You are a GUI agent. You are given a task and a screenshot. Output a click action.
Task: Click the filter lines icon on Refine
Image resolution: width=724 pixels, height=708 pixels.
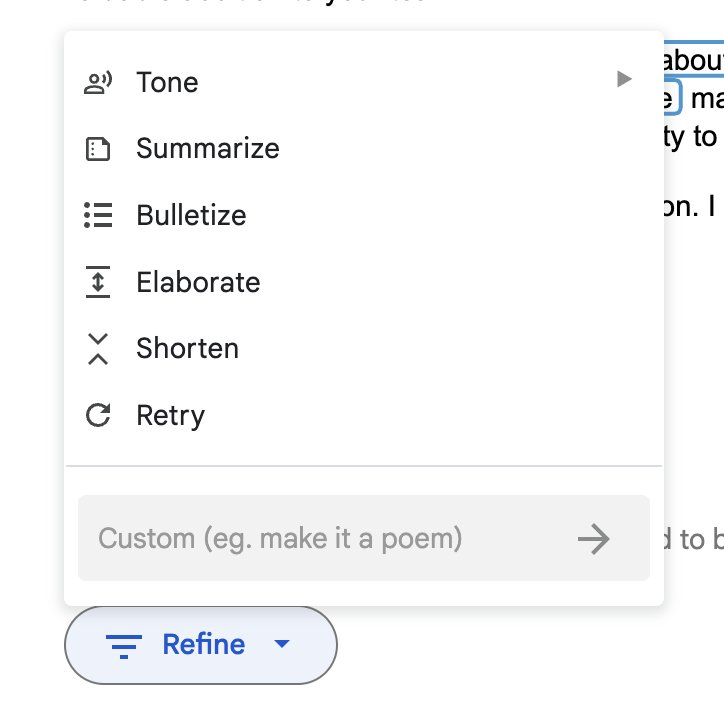124,646
